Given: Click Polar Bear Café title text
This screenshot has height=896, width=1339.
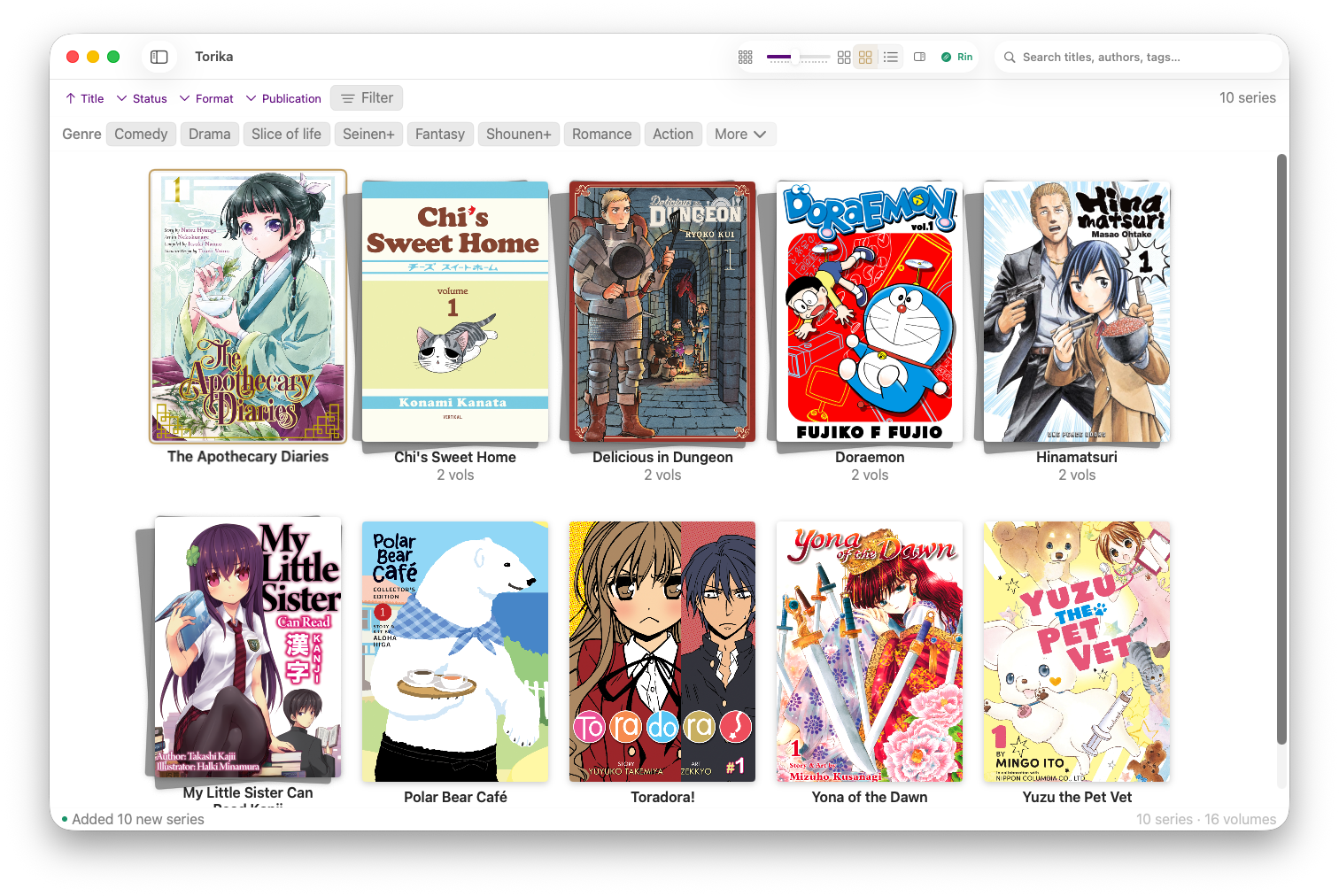Looking at the screenshot, I should (455, 798).
